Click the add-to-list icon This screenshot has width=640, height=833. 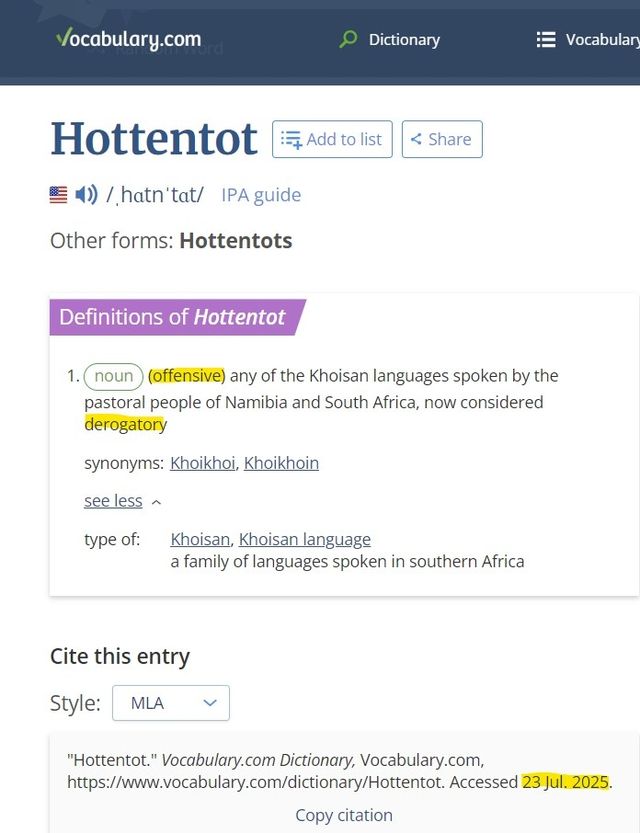pyautogui.click(x=292, y=139)
